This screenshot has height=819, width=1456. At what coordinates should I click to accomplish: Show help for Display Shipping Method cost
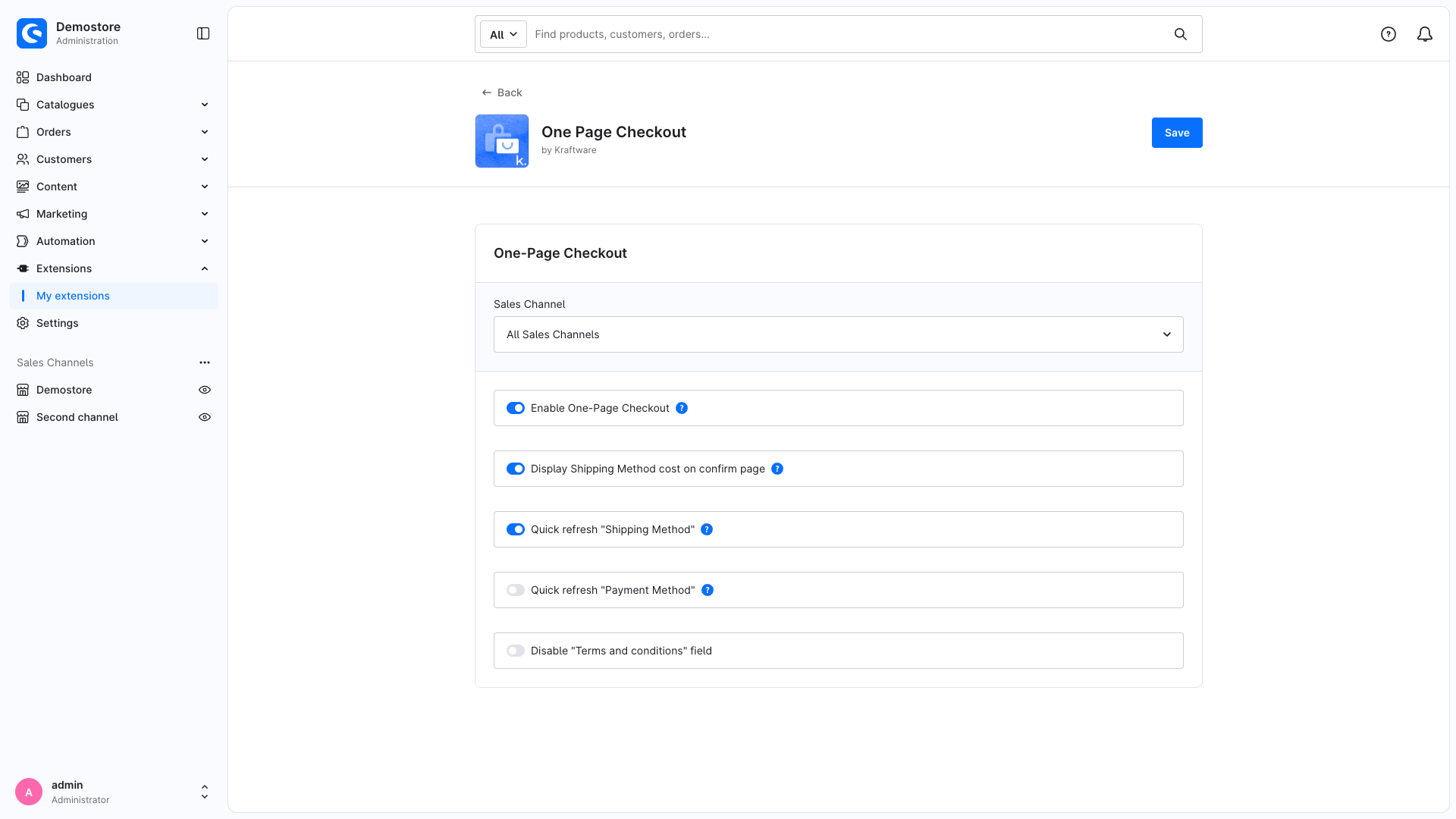777,469
